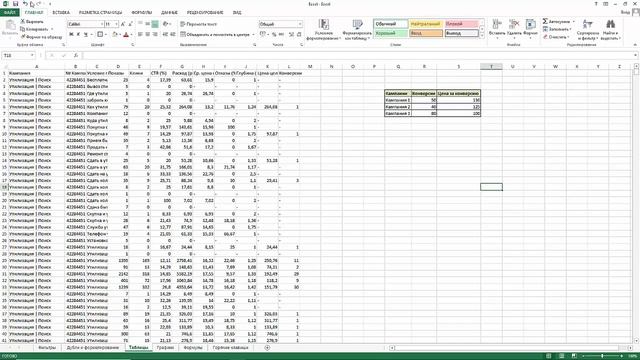Viewport: 640px width, 360px height.
Task: Click the Fill Color bucket icon
Action: pyautogui.click(x=115, y=35)
